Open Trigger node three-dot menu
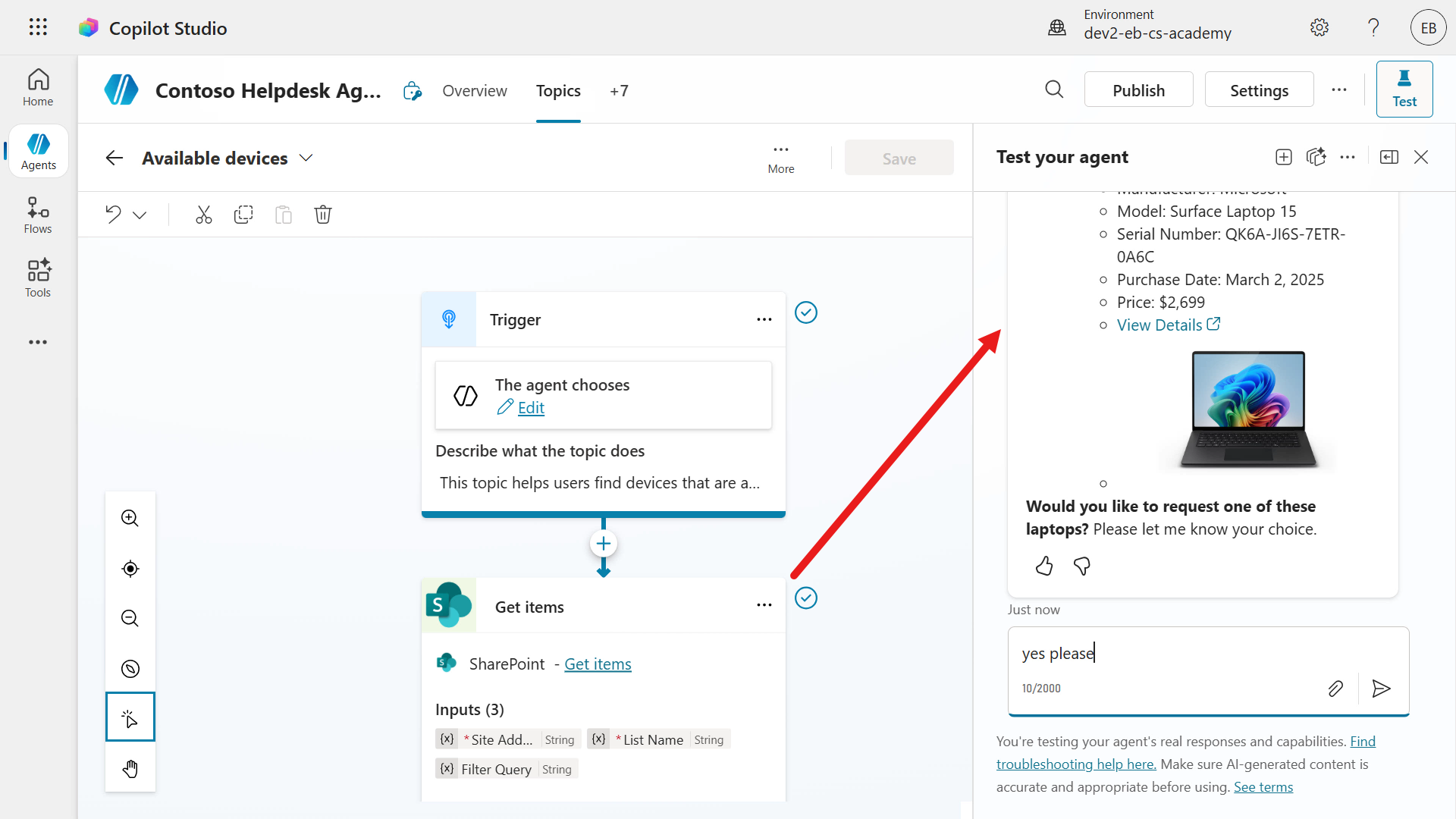The image size is (1456, 819). point(764,319)
